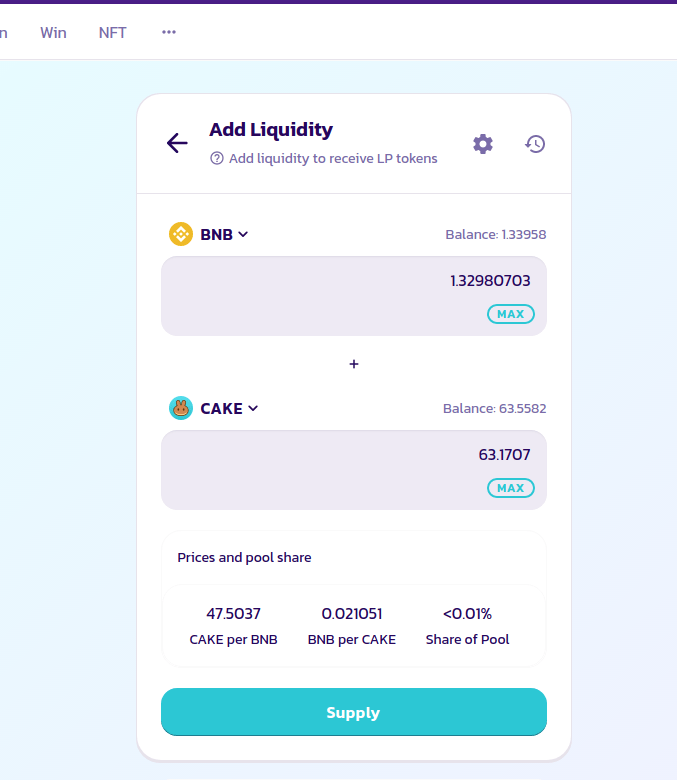Click the CAKE bunny logo
The image size is (677, 780).
point(181,408)
